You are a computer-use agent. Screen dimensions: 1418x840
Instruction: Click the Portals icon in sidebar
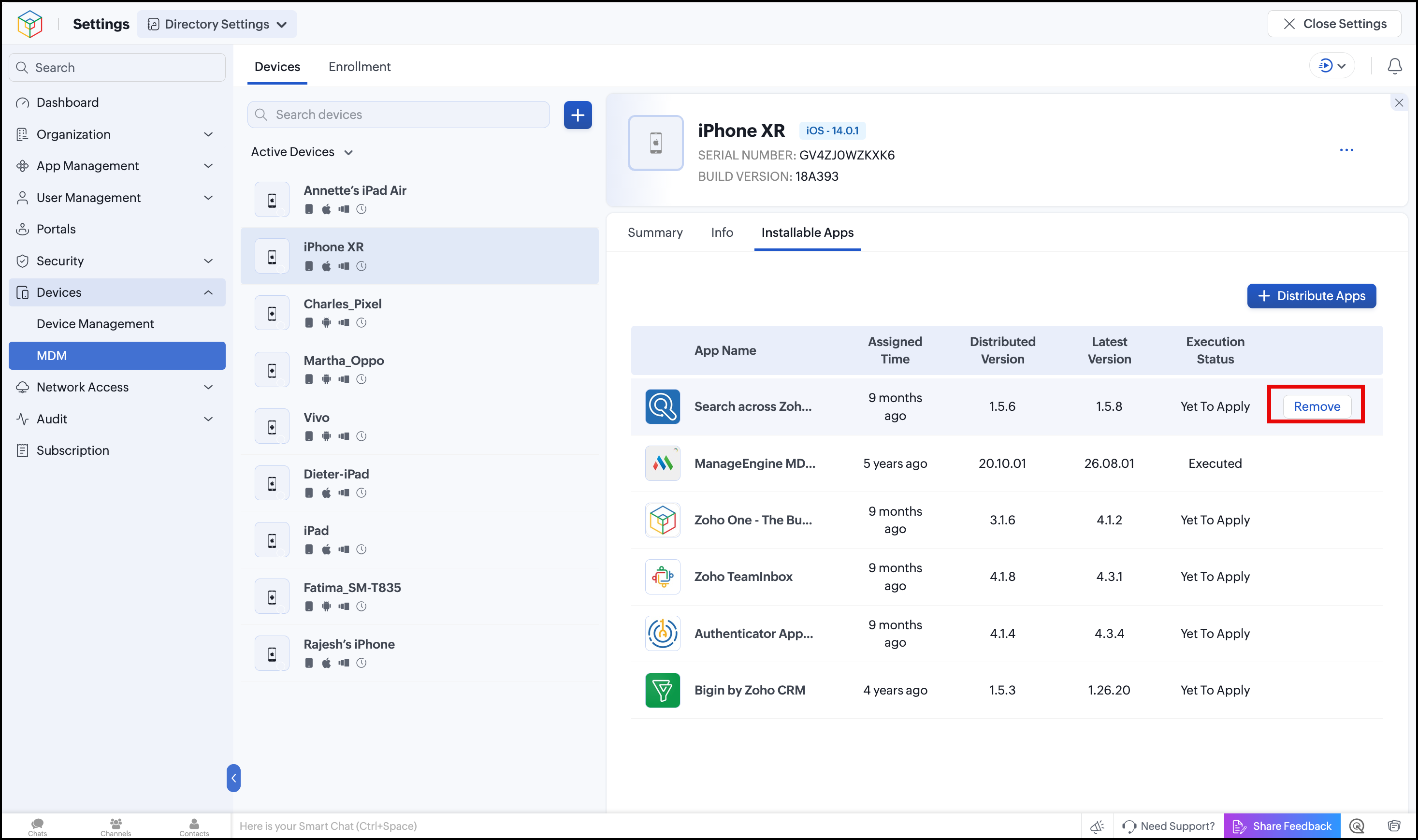23,229
